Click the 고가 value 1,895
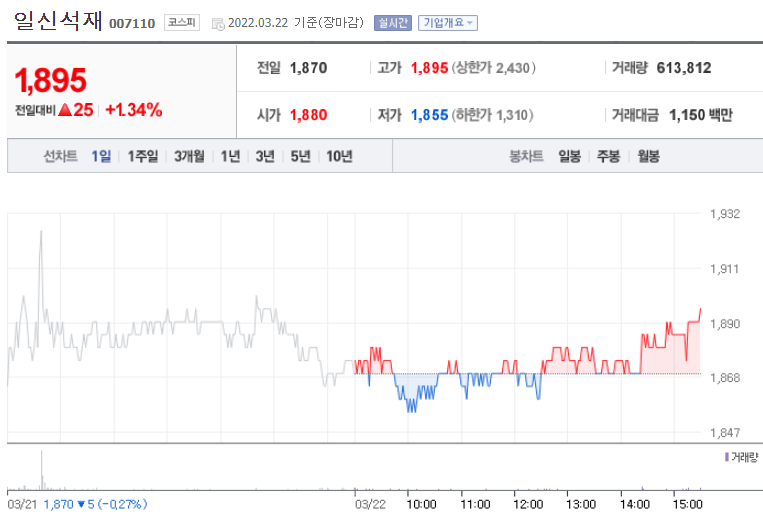The image size is (763, 525). [x=429, y=68]
